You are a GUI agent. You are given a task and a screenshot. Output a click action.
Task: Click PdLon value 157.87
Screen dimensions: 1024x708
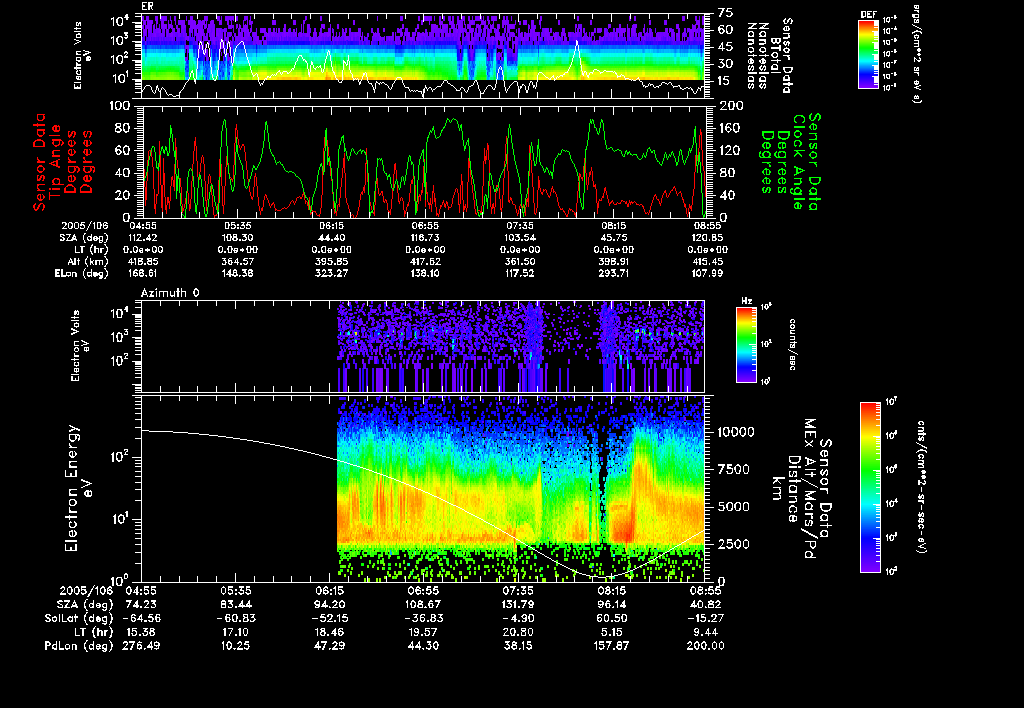pyautogui.click(x=611, y=645)
